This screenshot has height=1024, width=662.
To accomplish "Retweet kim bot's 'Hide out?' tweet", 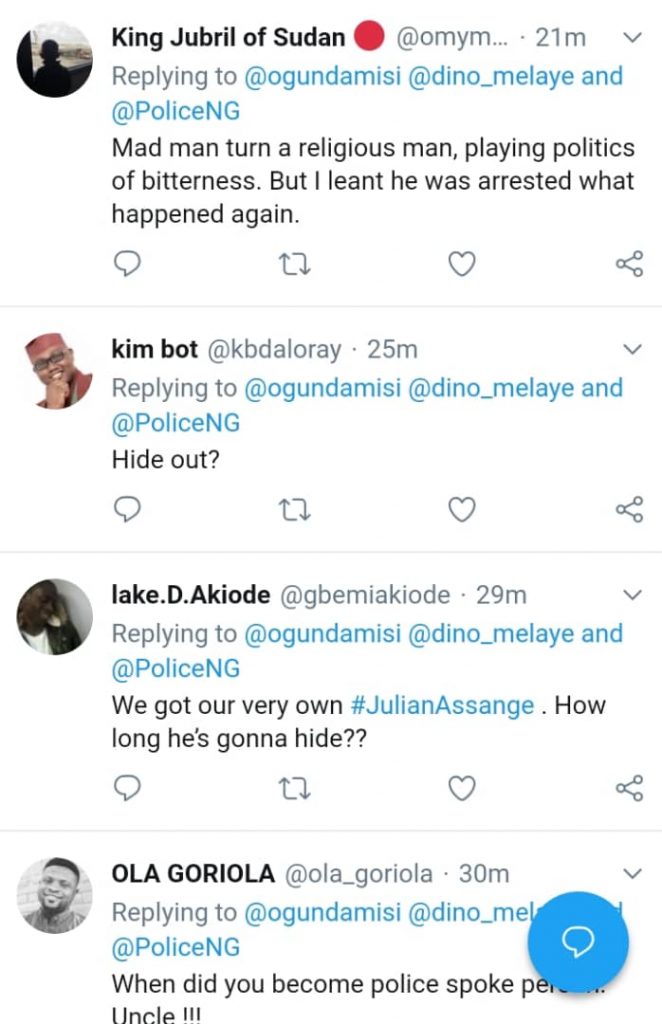I will pyautogui.click(x=293, y=510).
